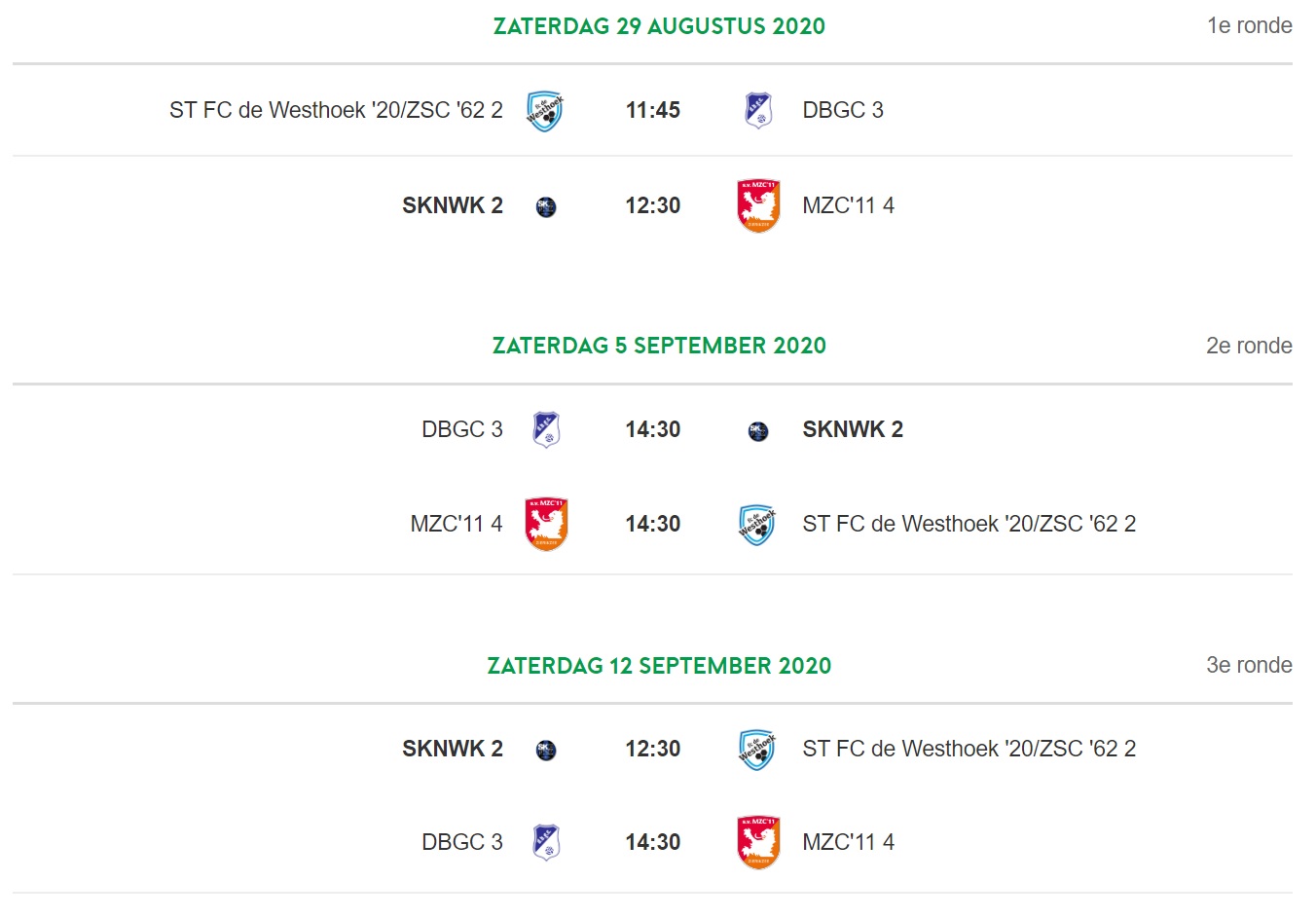
Task: Open 12:30 match details on 12 September
Action: pos(652,749)
